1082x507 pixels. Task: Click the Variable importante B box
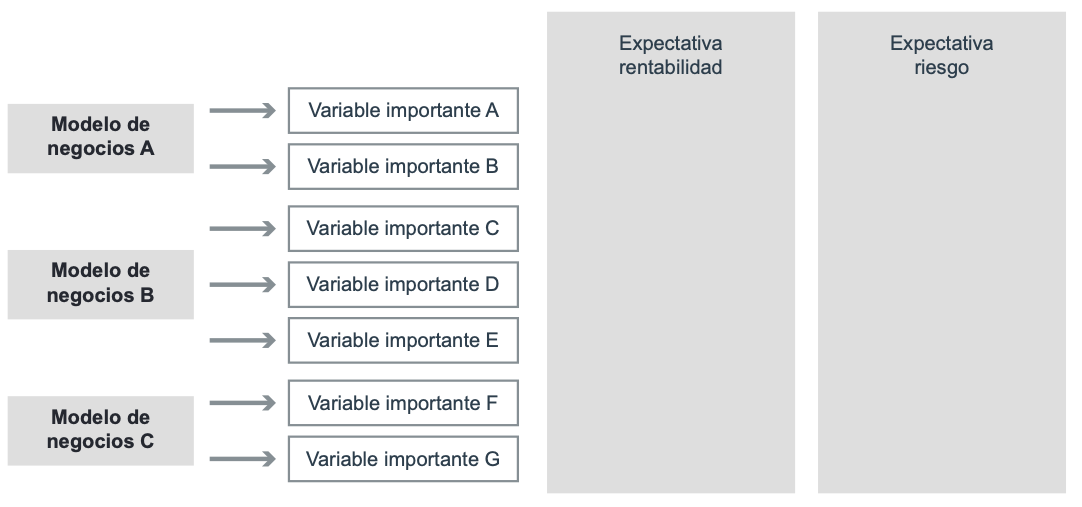point(403,166)
